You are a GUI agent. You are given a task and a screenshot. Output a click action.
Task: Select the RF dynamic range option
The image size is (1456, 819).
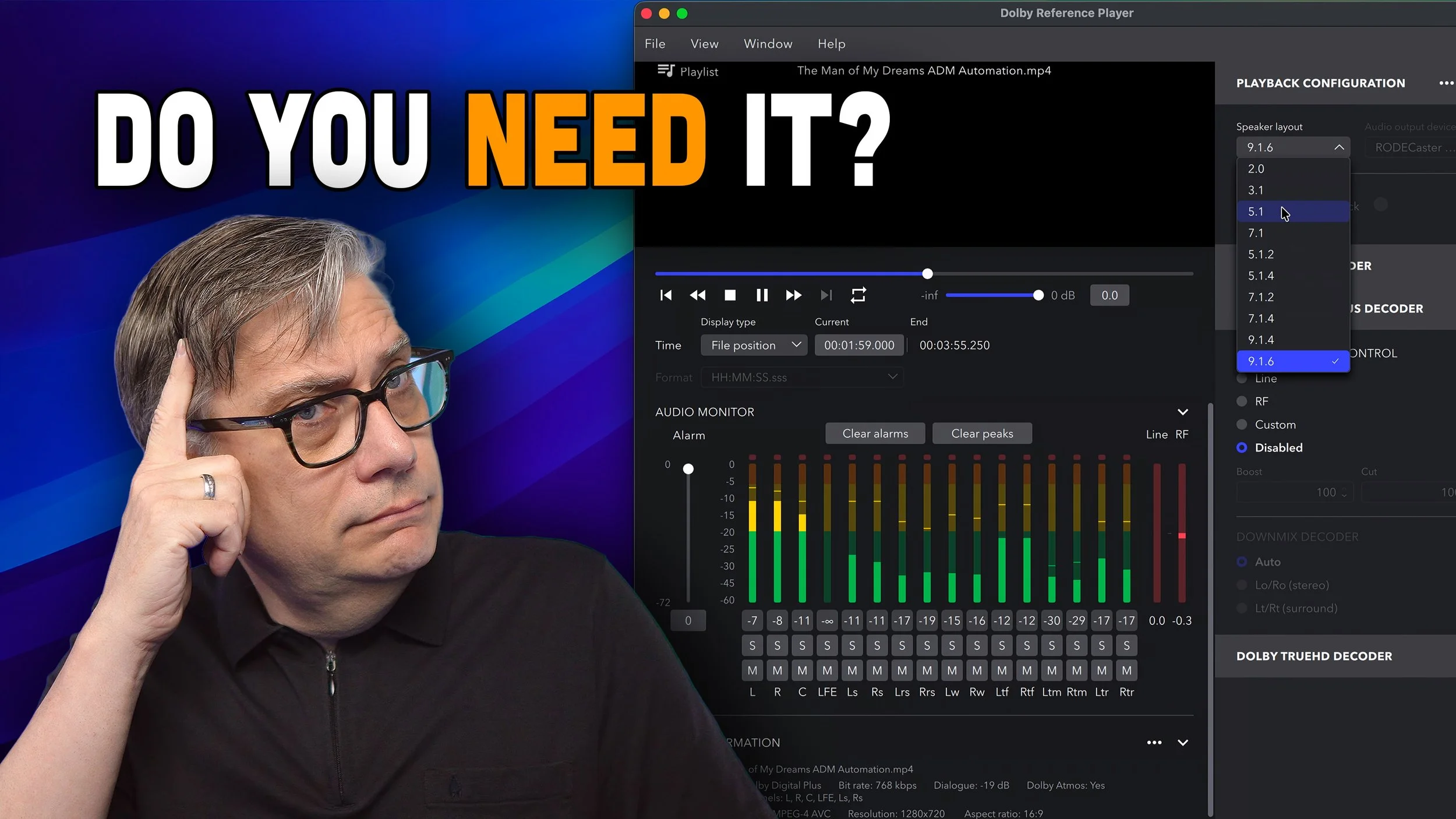pos(1242,401)
